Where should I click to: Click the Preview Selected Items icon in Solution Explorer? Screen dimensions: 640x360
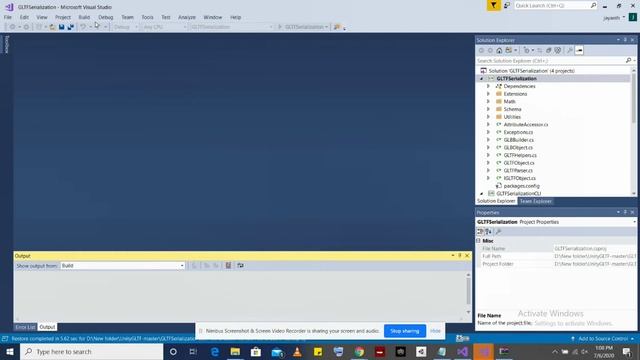click(579, 51)
